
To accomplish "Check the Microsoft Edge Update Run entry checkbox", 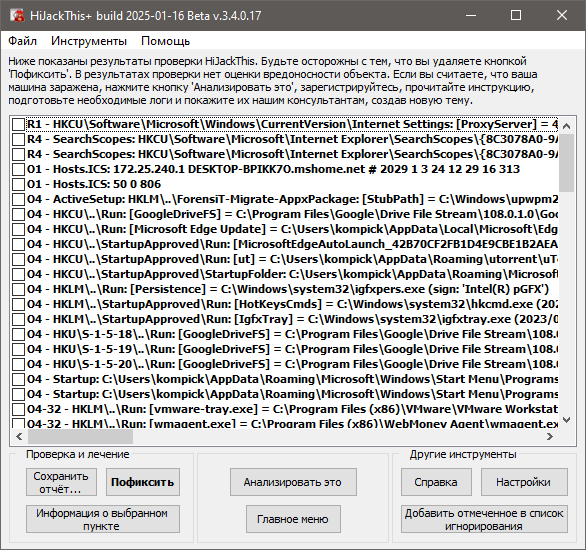I will pos(18,229).
